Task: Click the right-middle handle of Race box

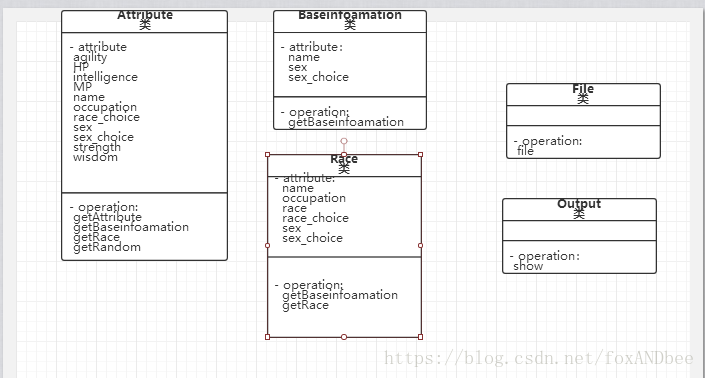Action: (420, 245)
